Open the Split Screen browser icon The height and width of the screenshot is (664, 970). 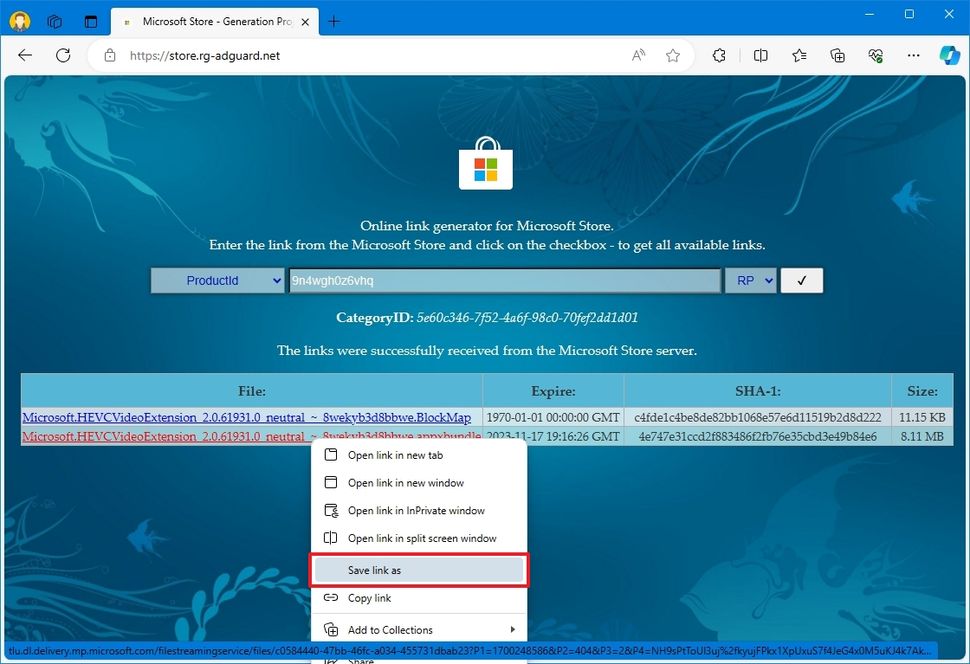click(761, 55)
